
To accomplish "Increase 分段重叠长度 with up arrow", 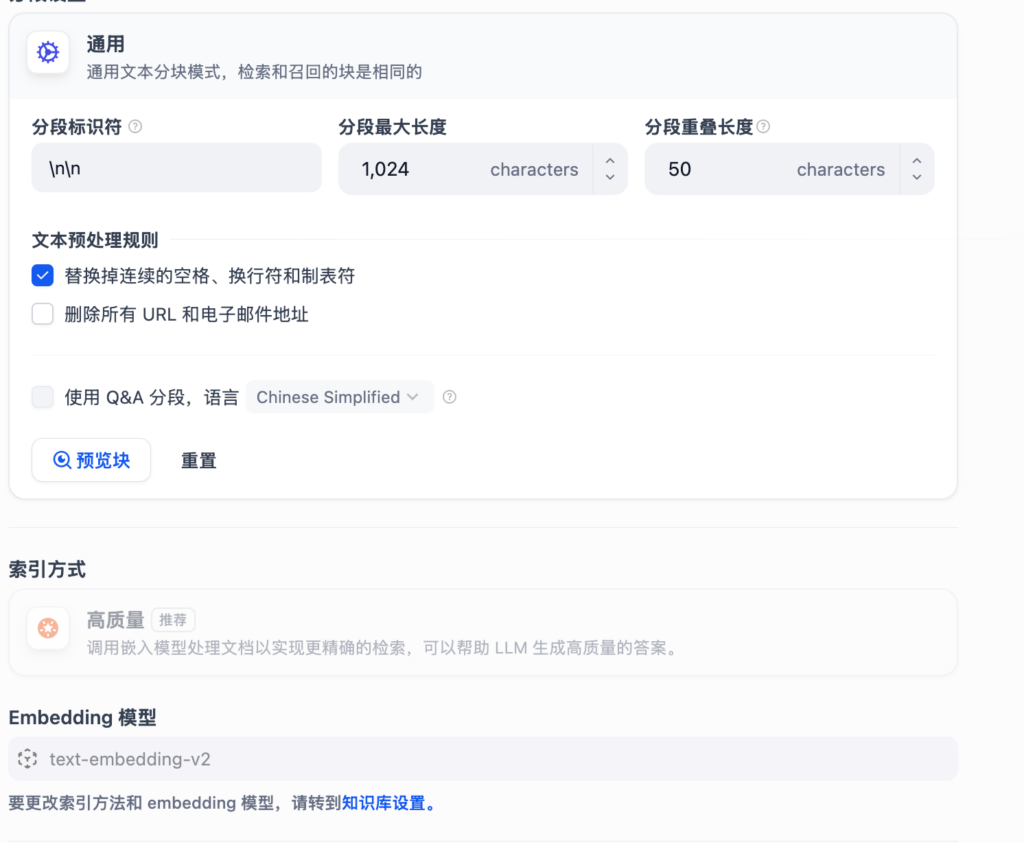I will (917, 161).
